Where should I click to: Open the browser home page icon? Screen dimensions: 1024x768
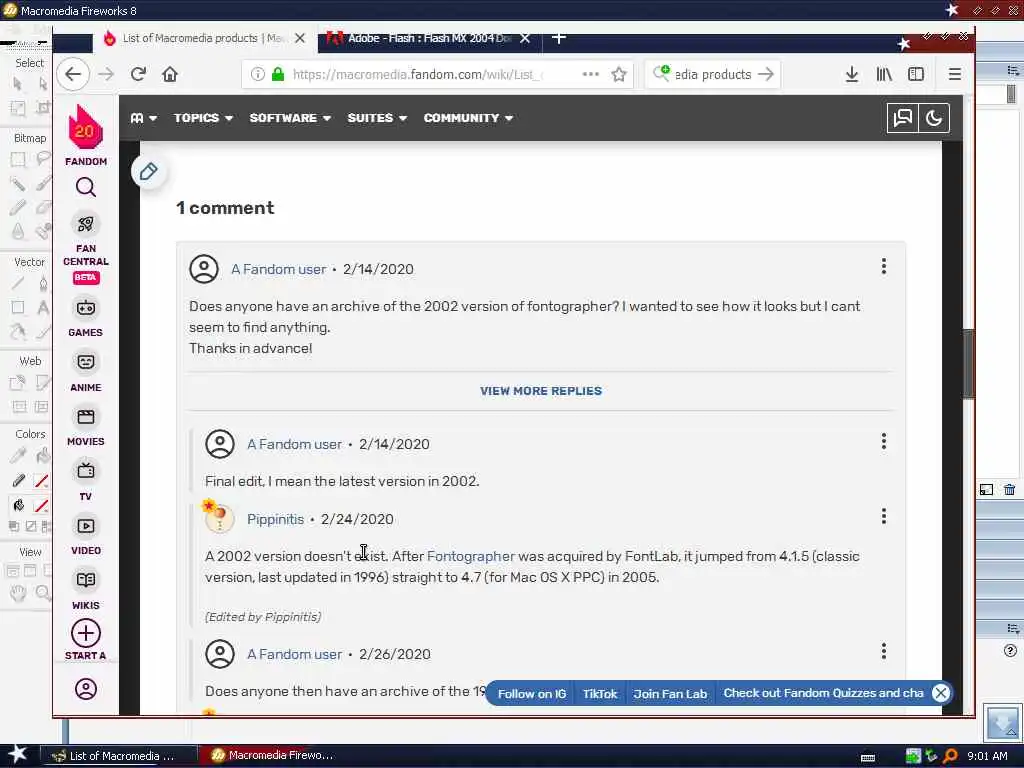[170, 74]
